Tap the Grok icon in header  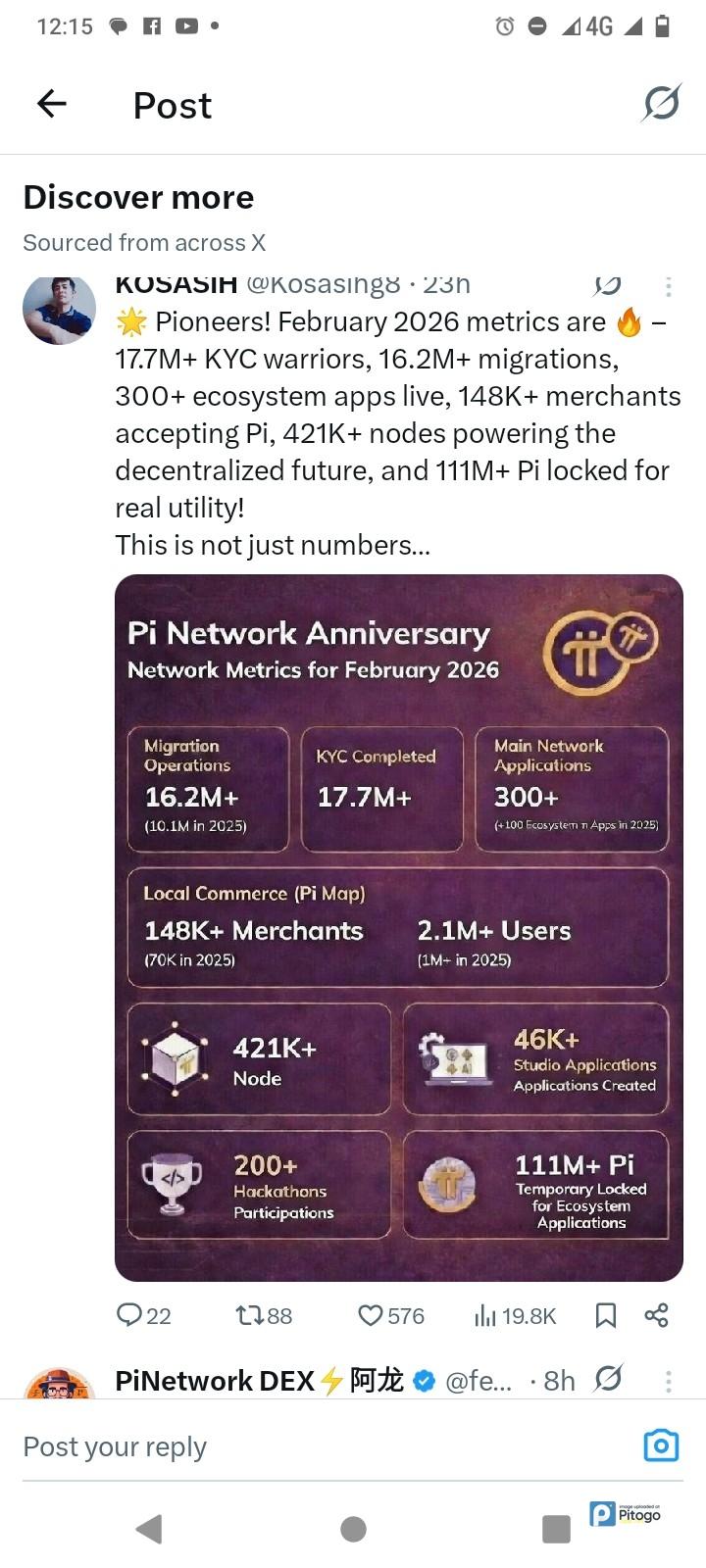(x=661, y=103)
